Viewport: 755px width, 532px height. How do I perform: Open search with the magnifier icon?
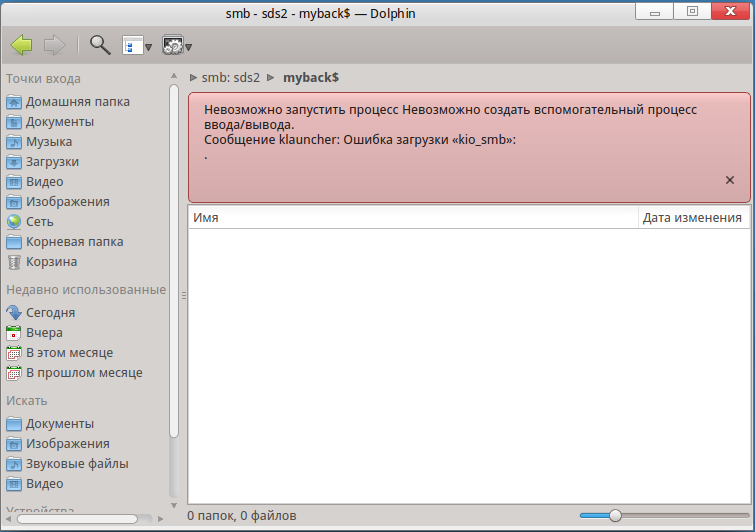click(100, 45)
